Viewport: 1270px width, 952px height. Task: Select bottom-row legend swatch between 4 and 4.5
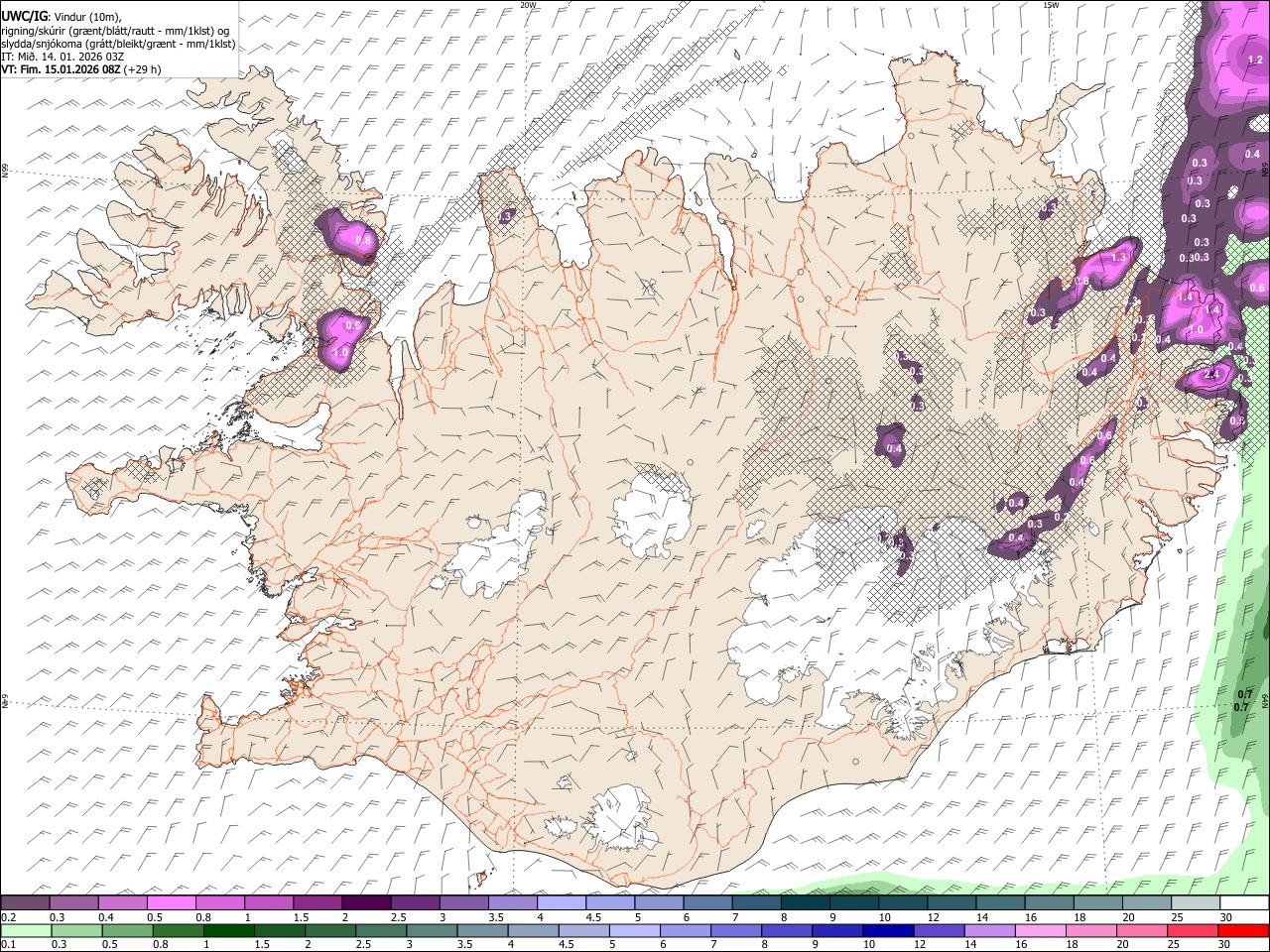tap(533, 930)
